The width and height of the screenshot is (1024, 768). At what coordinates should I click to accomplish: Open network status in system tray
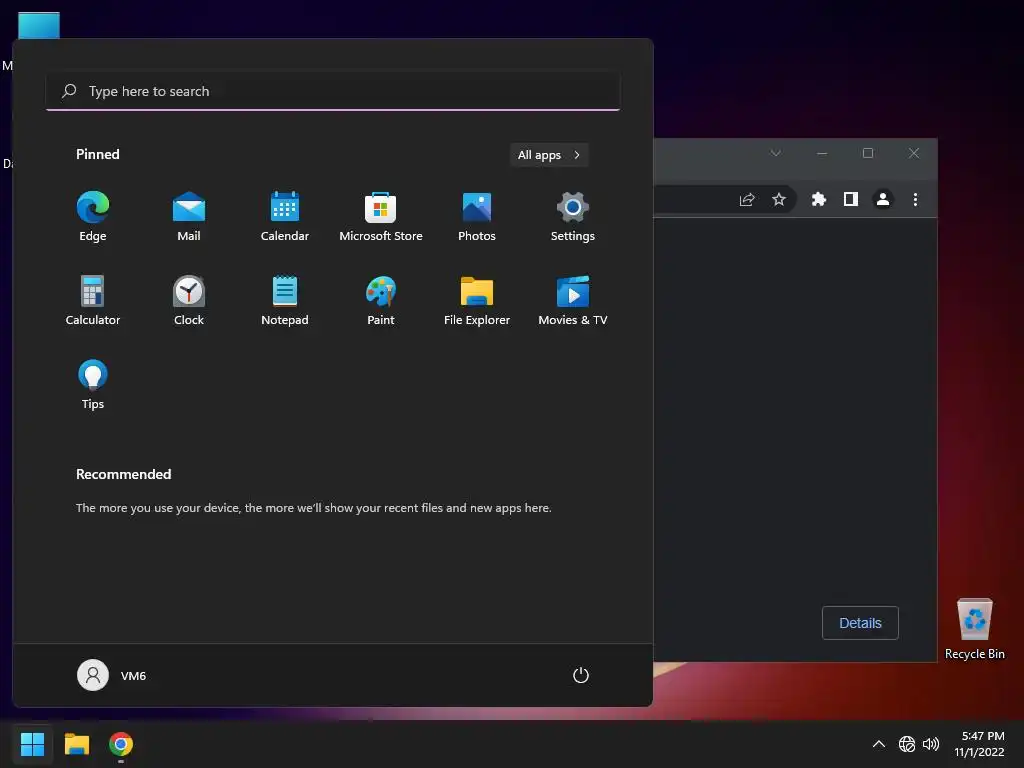[906, 744]
